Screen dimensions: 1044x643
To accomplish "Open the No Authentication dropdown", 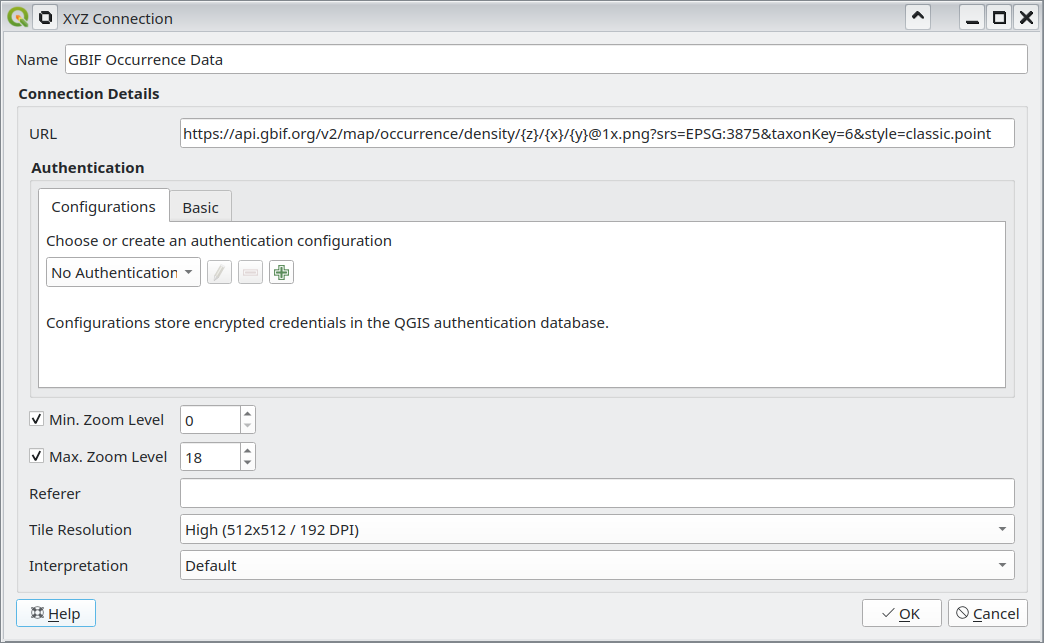I will point(123,273).
